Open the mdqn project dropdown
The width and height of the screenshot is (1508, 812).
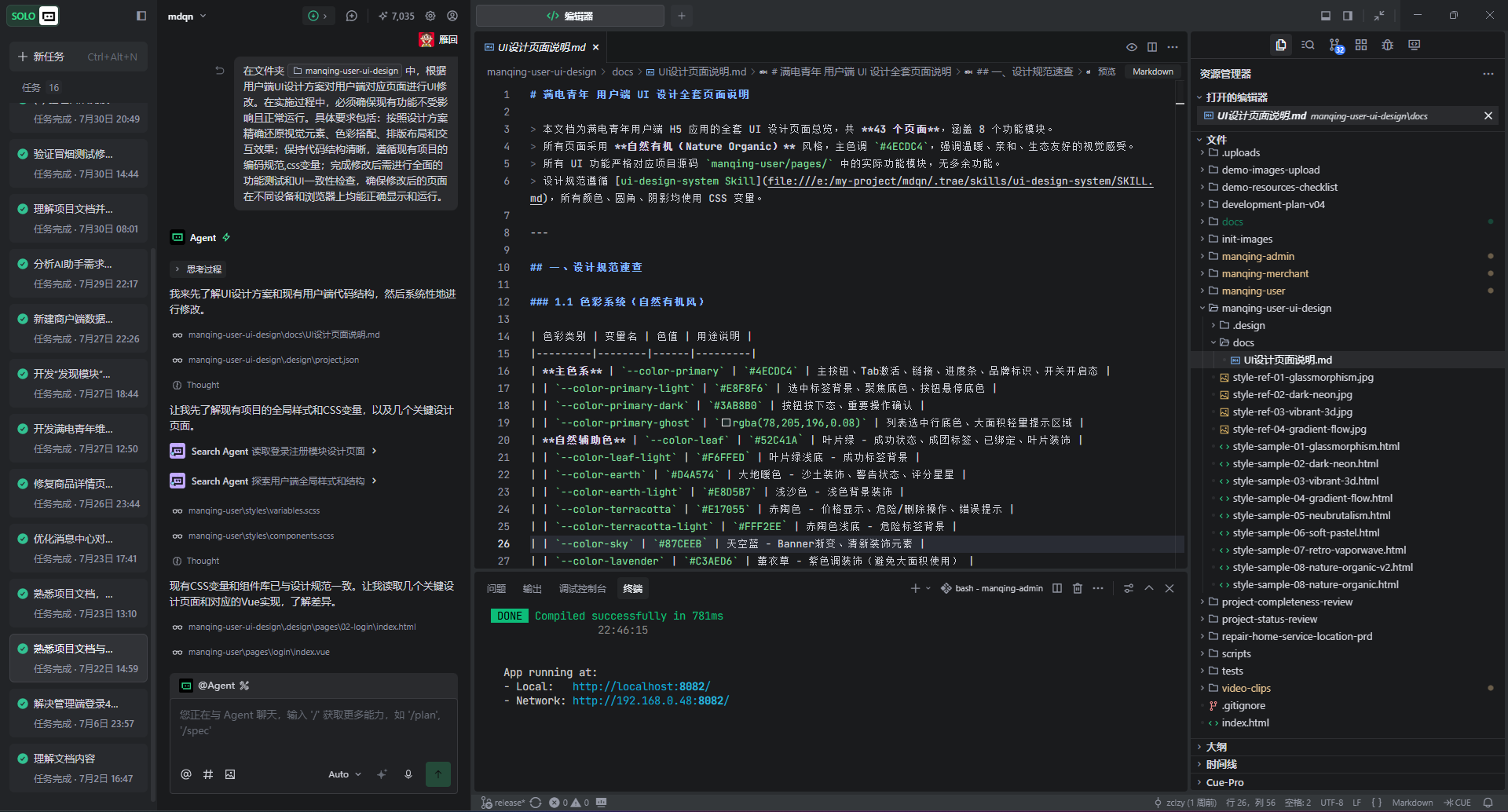pos(187,16)
